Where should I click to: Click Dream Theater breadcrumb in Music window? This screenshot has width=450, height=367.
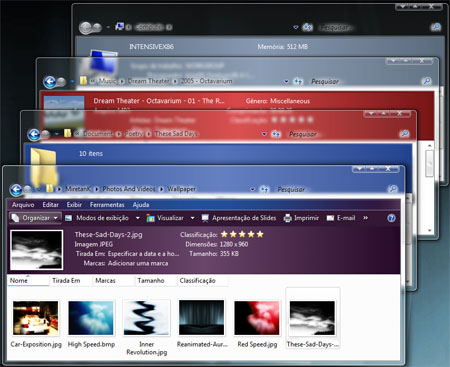pos(148,81)
